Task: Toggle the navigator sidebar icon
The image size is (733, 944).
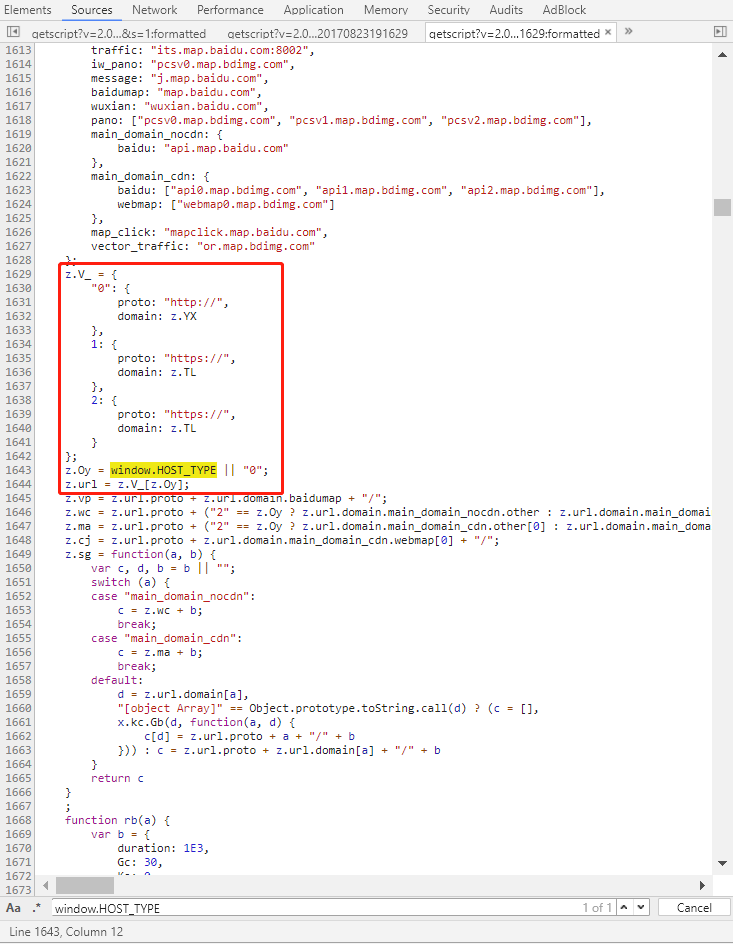Action: (13, 31)
